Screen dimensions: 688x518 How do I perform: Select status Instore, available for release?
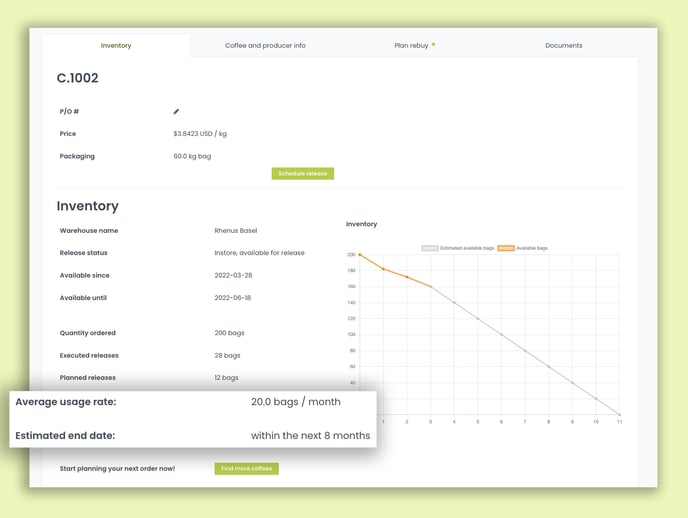(x=259, y=253)
